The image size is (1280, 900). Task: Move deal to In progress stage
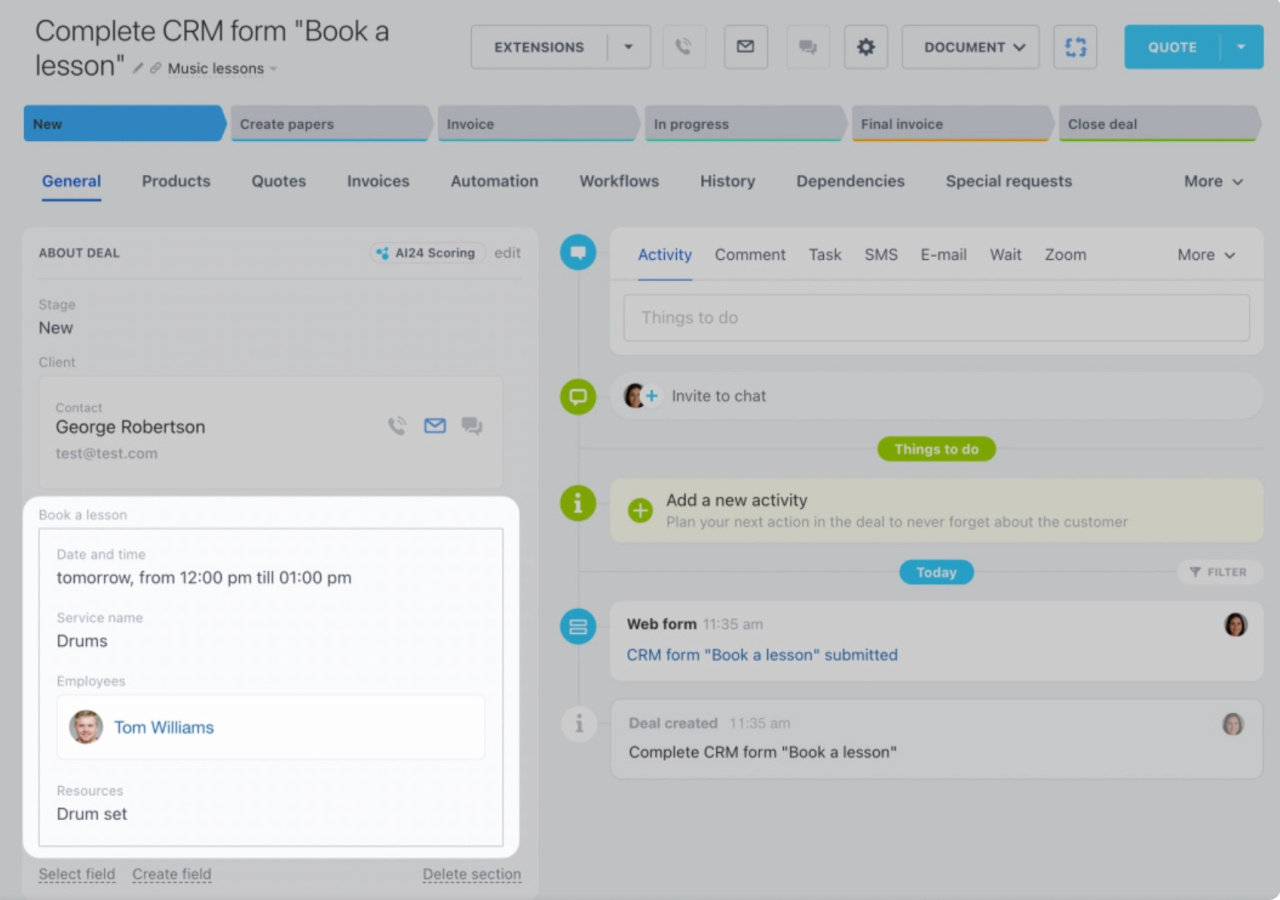[742, 124]
